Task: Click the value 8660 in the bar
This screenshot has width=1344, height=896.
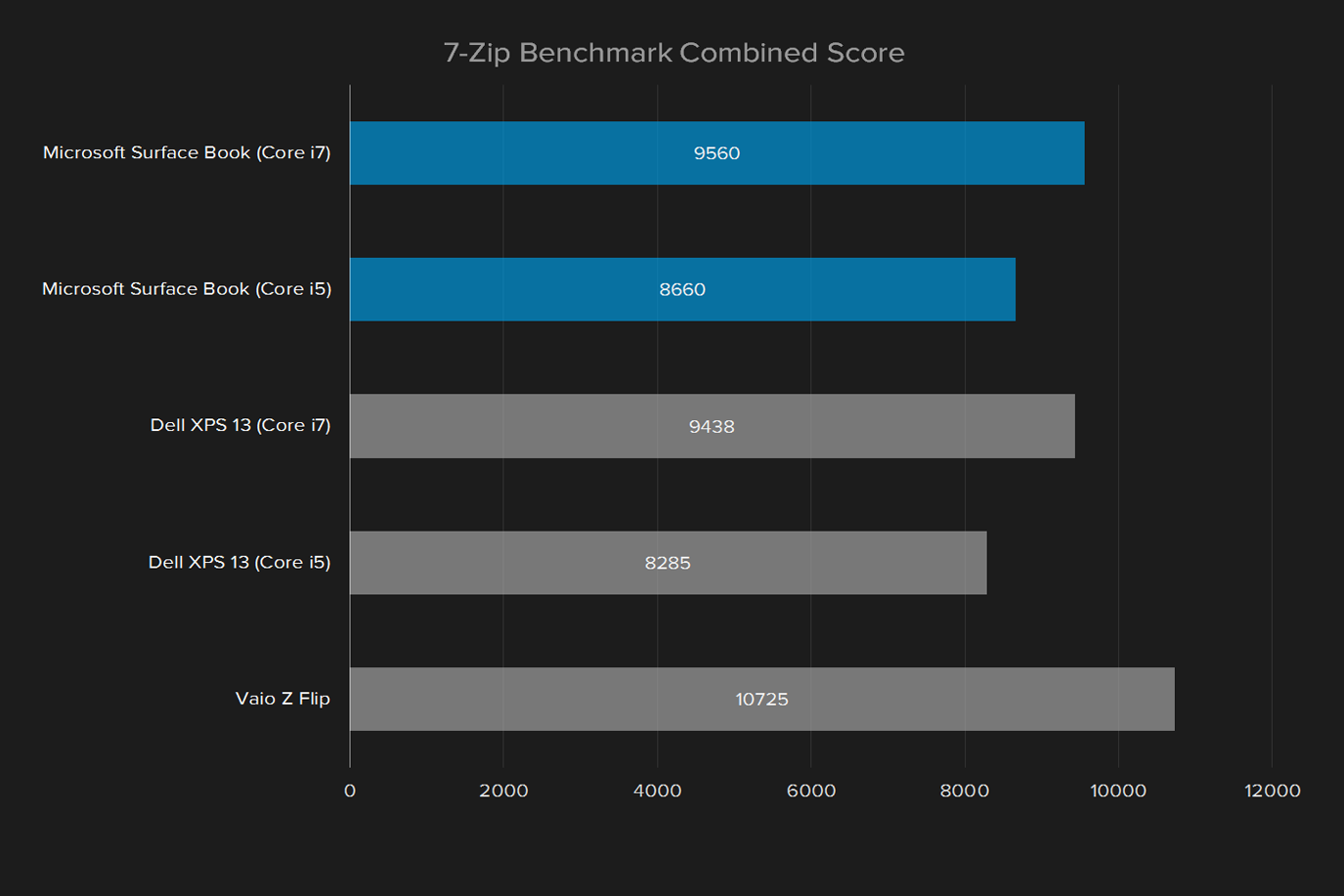Action: (682, 290)
